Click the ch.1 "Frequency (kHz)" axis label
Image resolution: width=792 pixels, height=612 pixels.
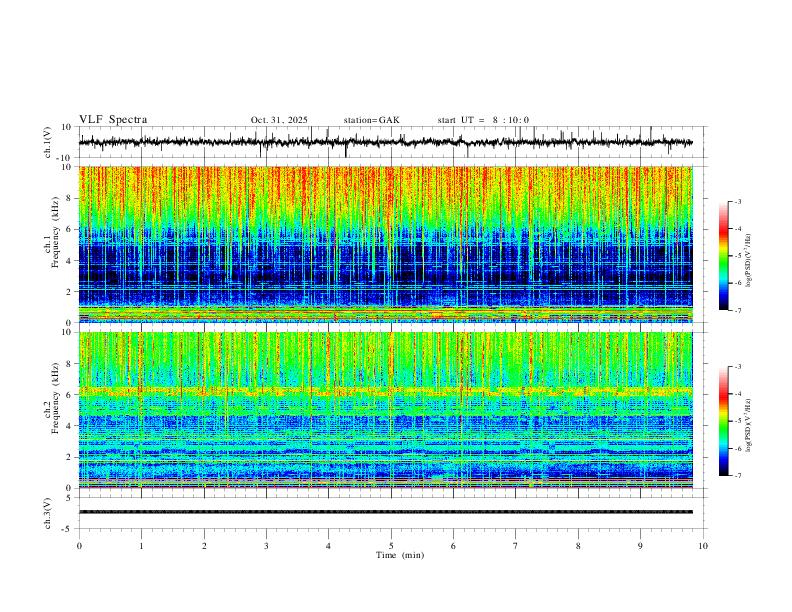(x=55, y=232)
